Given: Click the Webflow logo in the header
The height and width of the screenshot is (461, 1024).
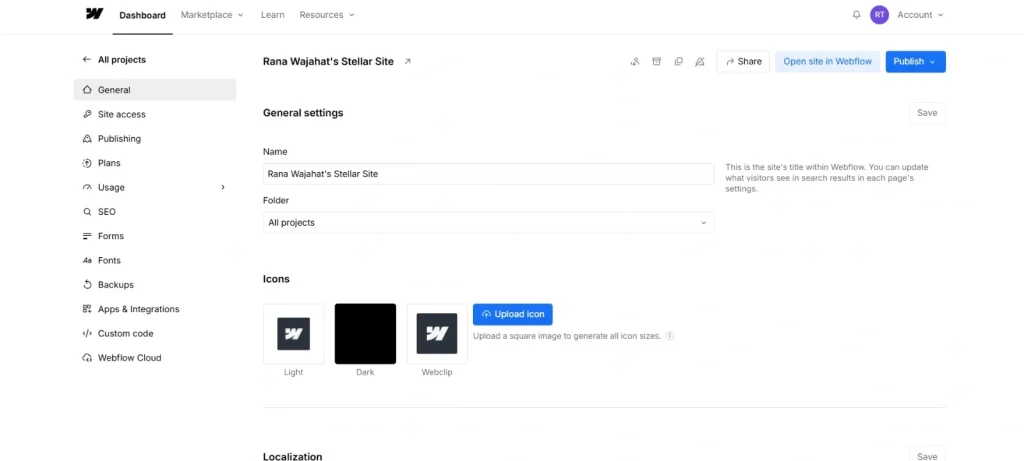Looking at the screenshot, I should [95, 14].
